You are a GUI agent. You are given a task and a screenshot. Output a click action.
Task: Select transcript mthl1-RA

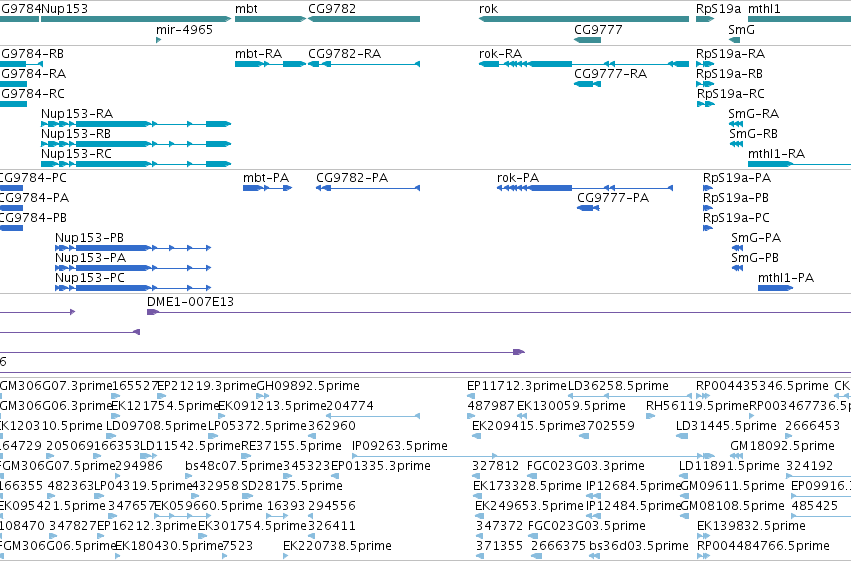(799, 164)
